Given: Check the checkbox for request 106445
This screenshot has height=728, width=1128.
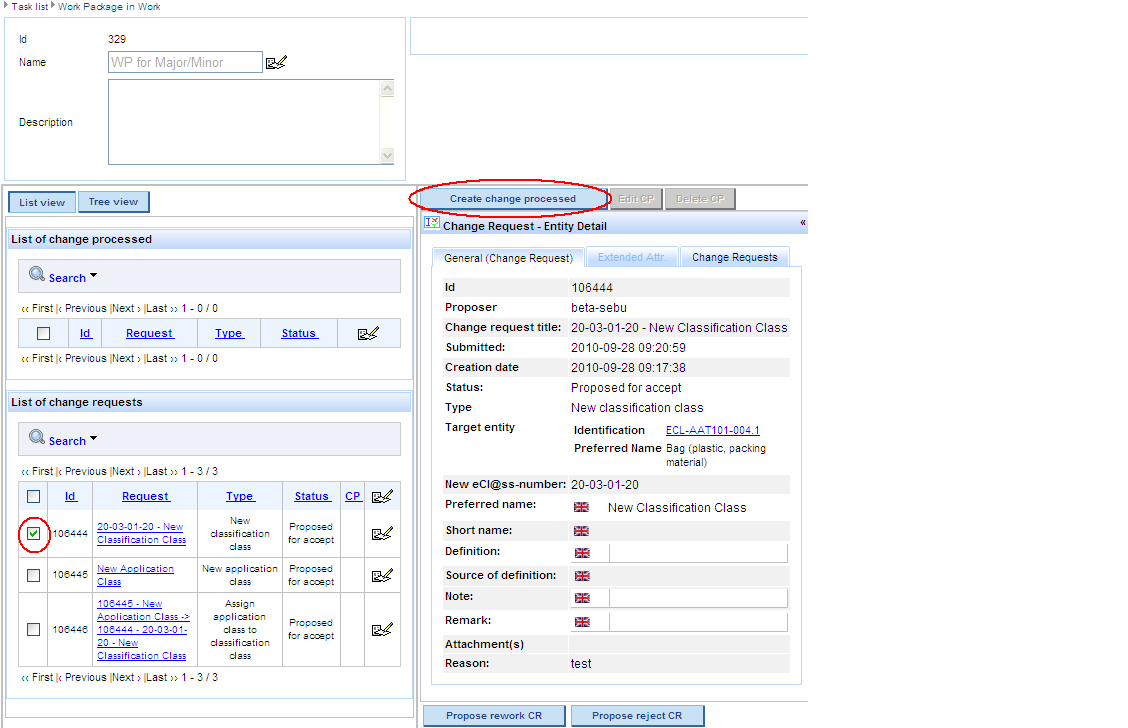Looking at the screenshot, I should (x=34, y=575).
